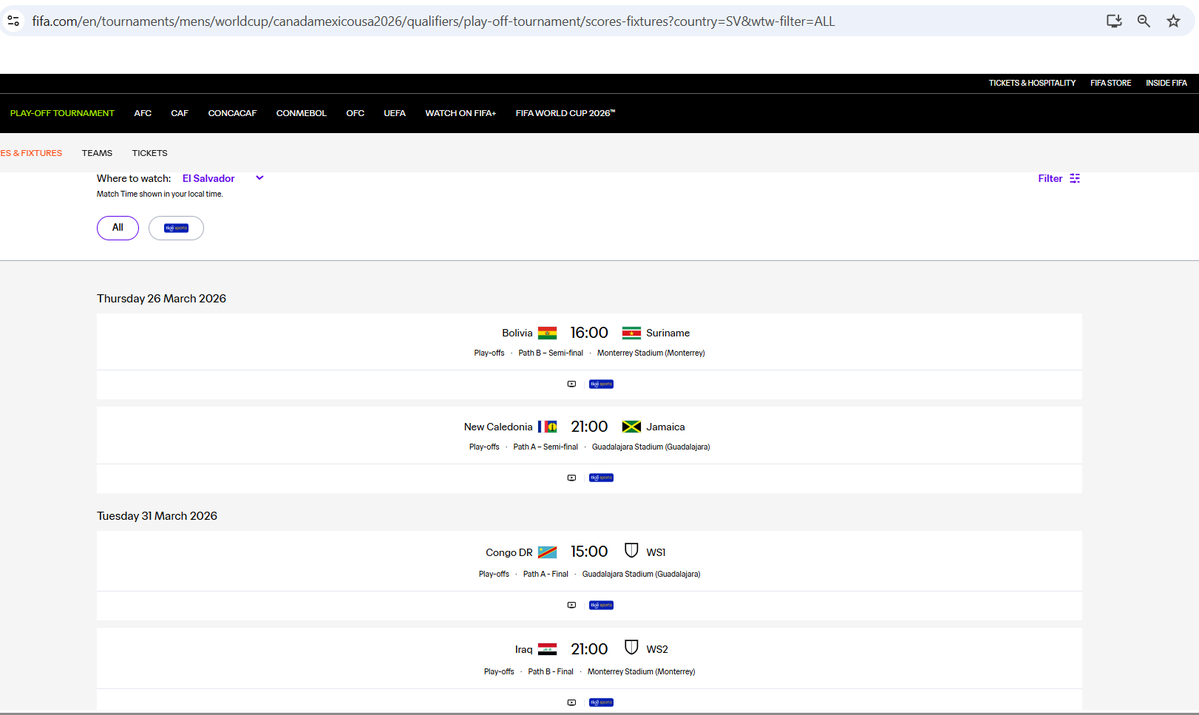Switch to the Teams tab
Image resolution: width=1199 pixels, height=715 pixels.
pos(97,153)
